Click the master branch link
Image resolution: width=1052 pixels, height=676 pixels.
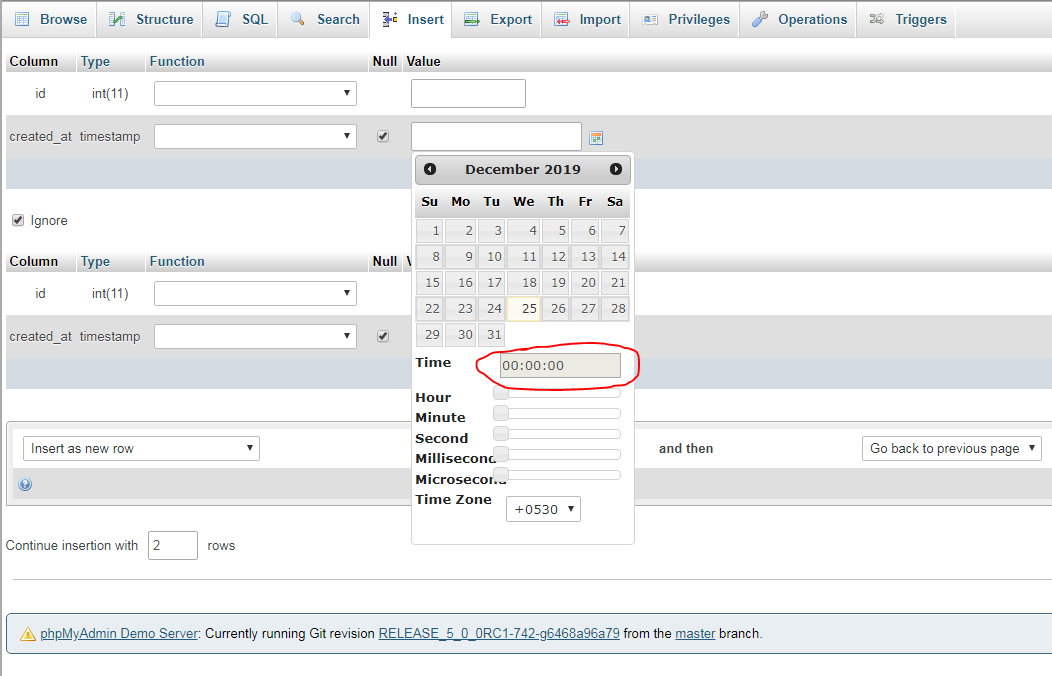[695, 633]
